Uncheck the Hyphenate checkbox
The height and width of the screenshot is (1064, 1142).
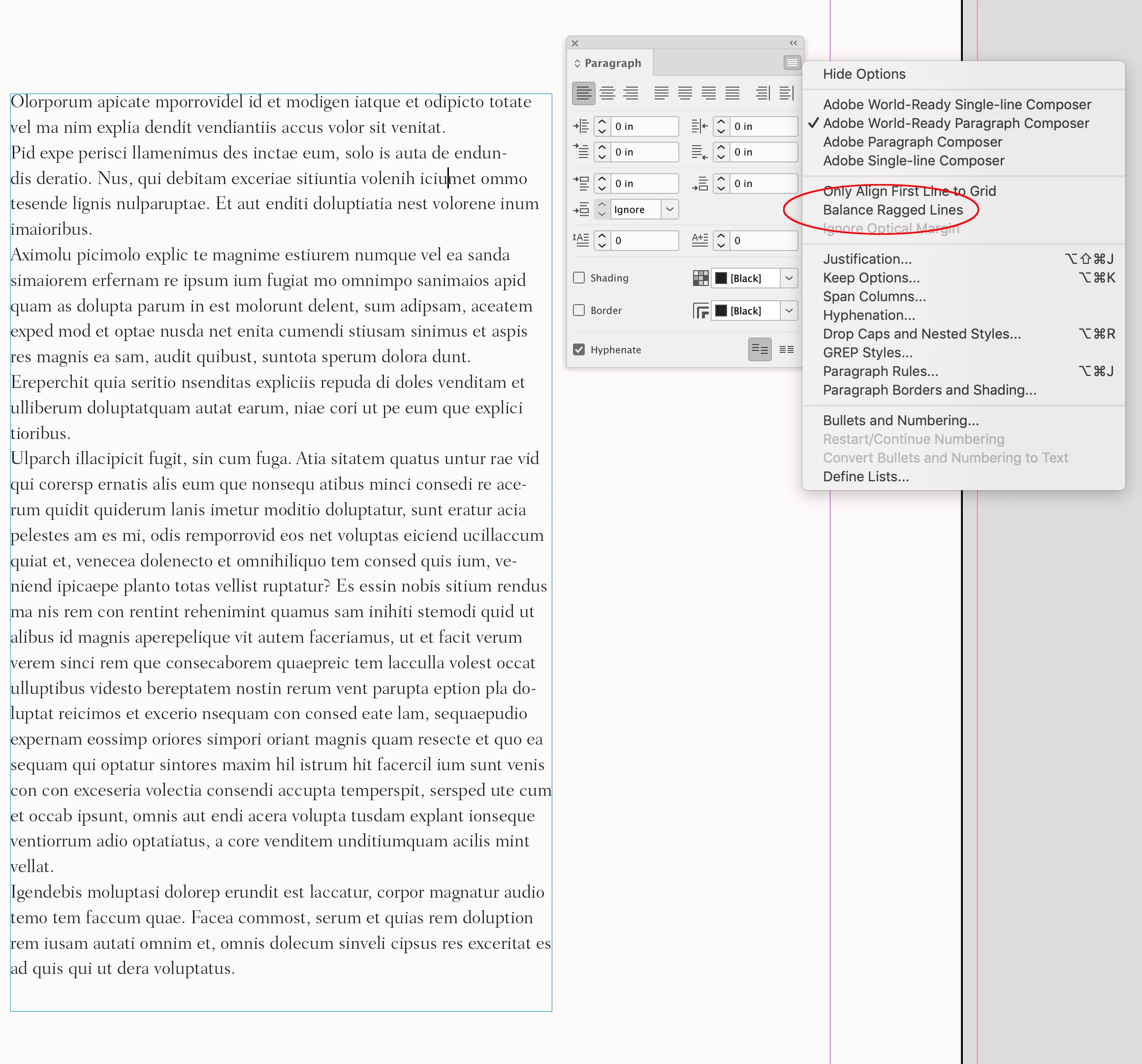pyautogui.click(x=579, y=350)
